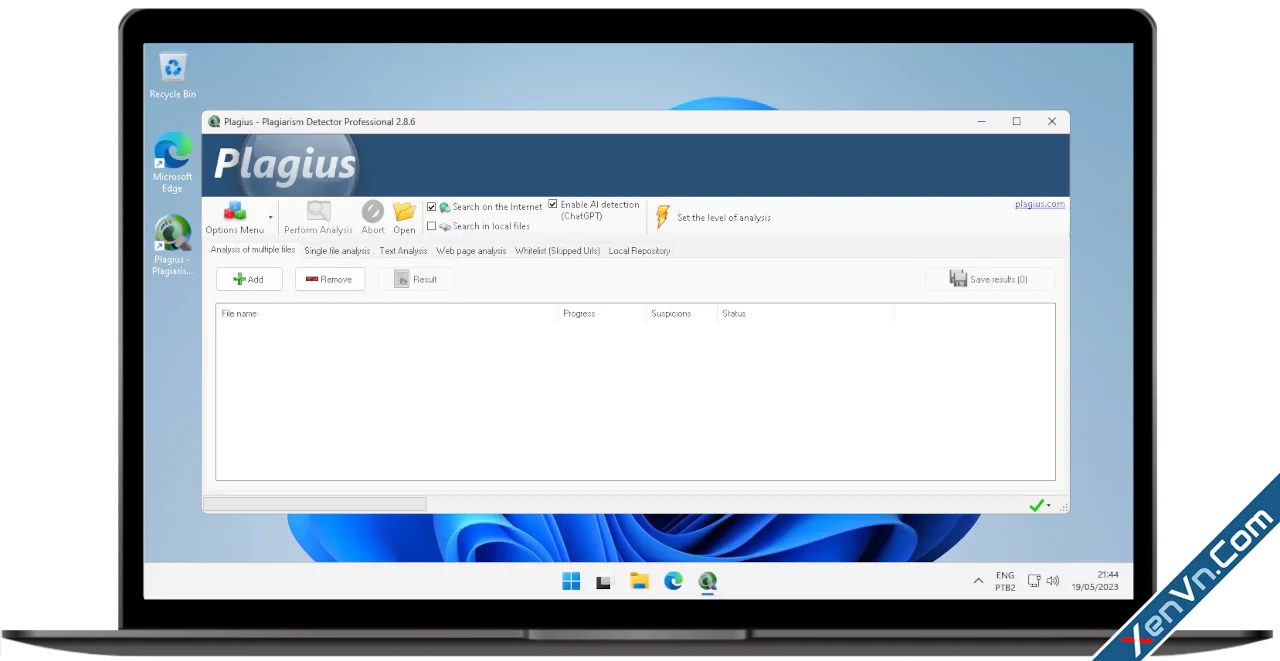Open the Text Analysis tab
The image size is (1280, 661).
click(403, 251)
